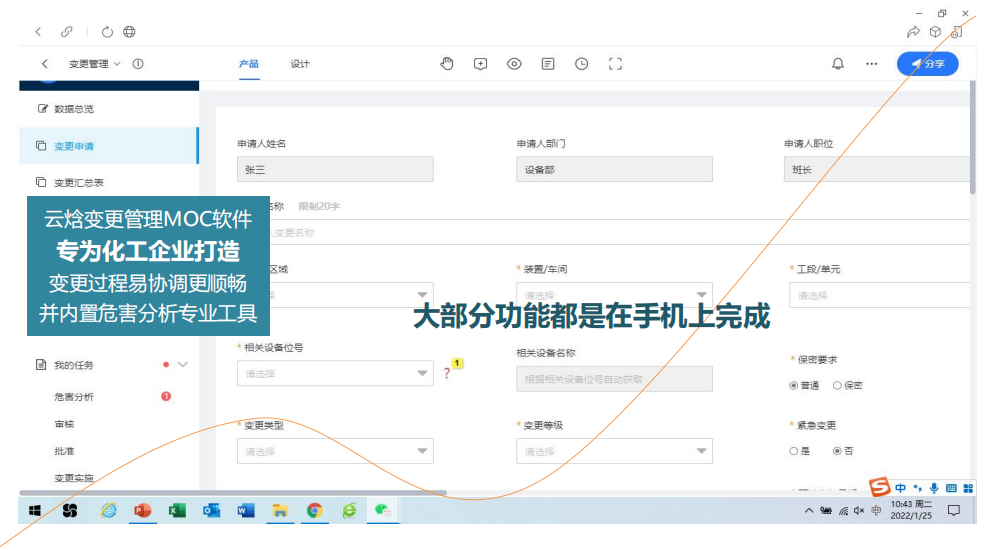
Task: Click the red question mark help icon
Action: coord(447,374)
